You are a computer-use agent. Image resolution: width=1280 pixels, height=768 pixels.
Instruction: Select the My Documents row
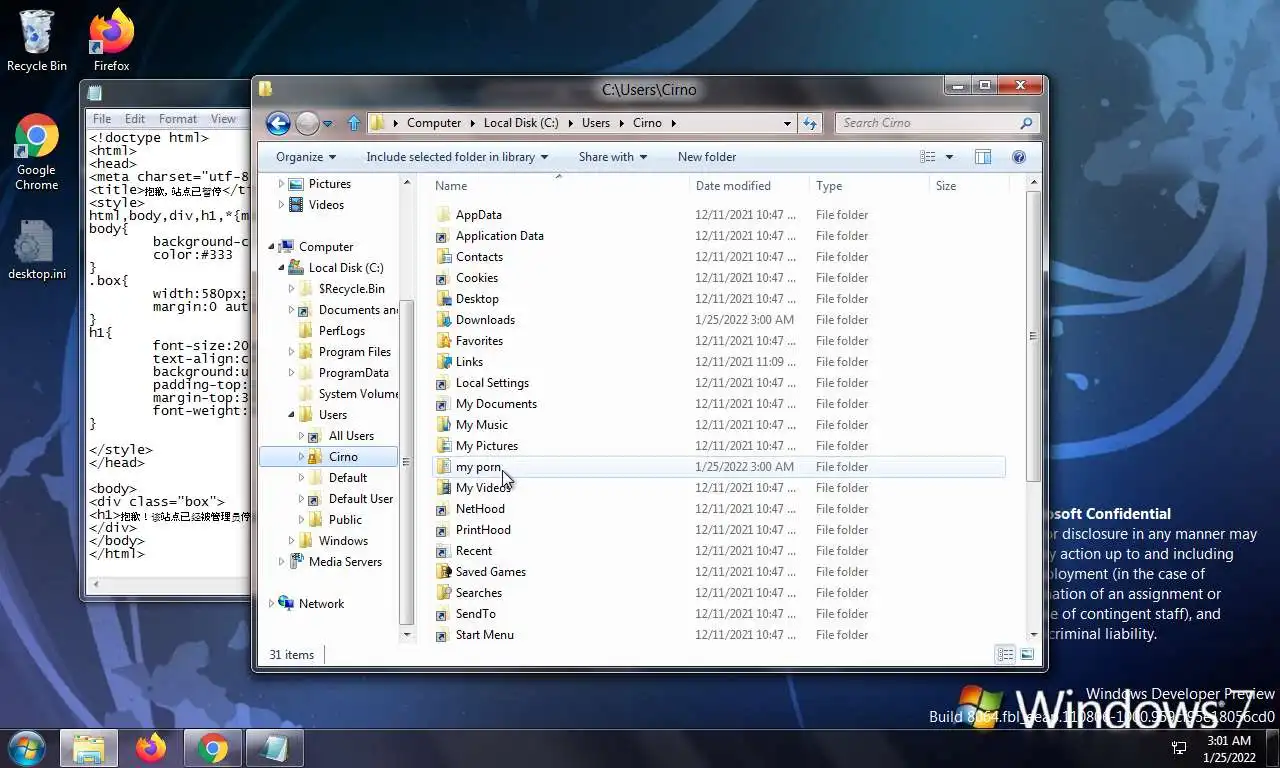pos(719,404)
